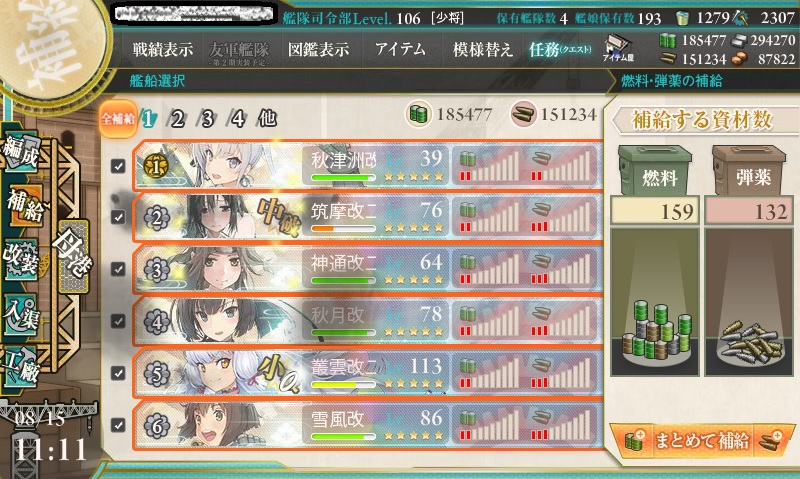Image resolution: width=800 pixels, height=479 pixels.
Task: Return to 母港 home port button
Action: coord(74,257)
